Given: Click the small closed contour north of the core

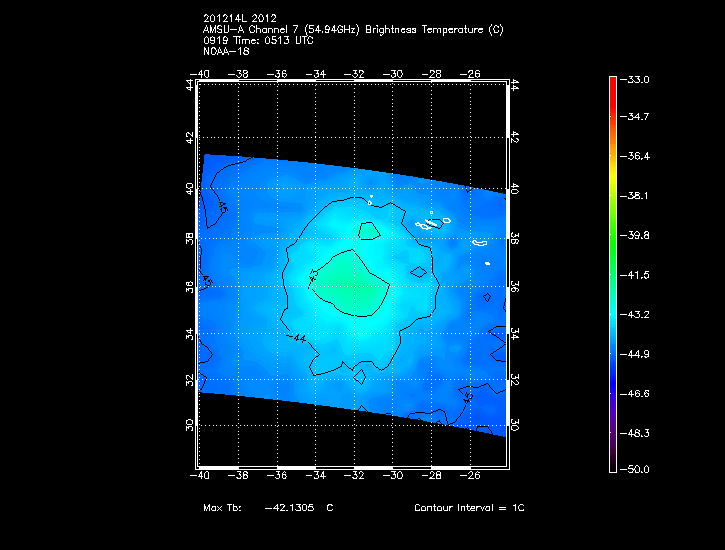Looking at the screenshot, I should tap(369, 231).
